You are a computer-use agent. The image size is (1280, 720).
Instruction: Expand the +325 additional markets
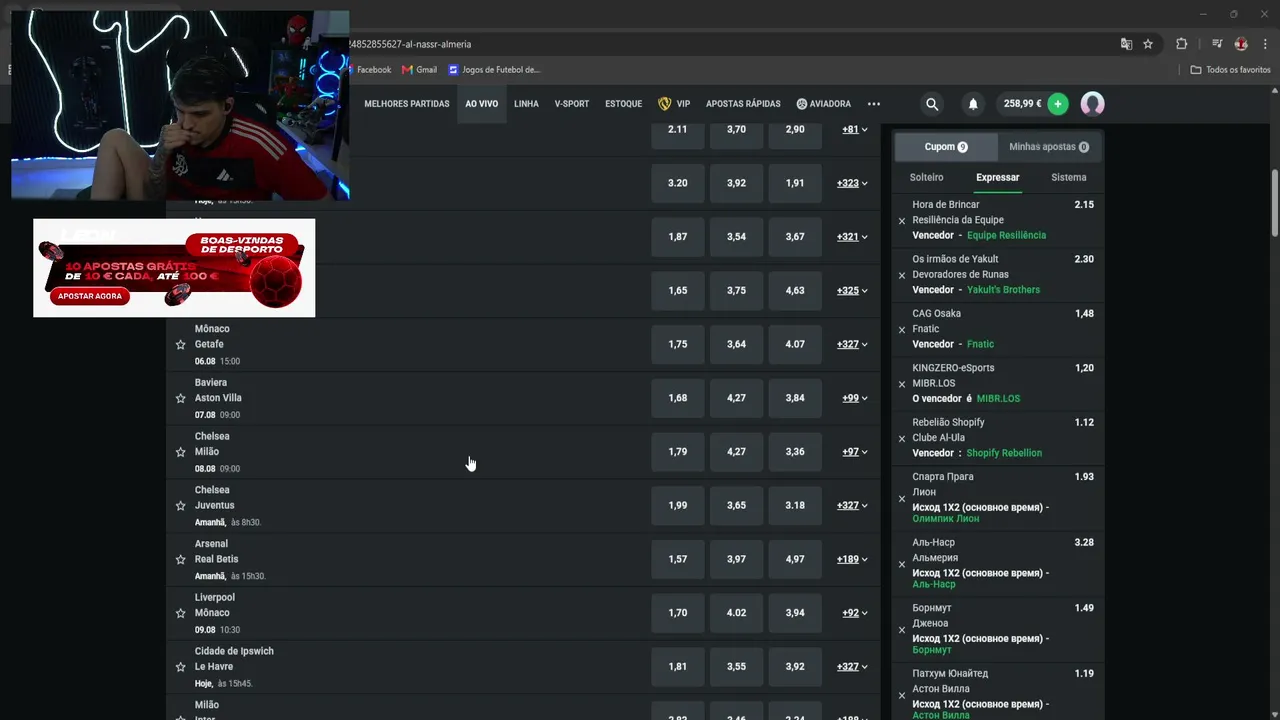pos(852,291)
